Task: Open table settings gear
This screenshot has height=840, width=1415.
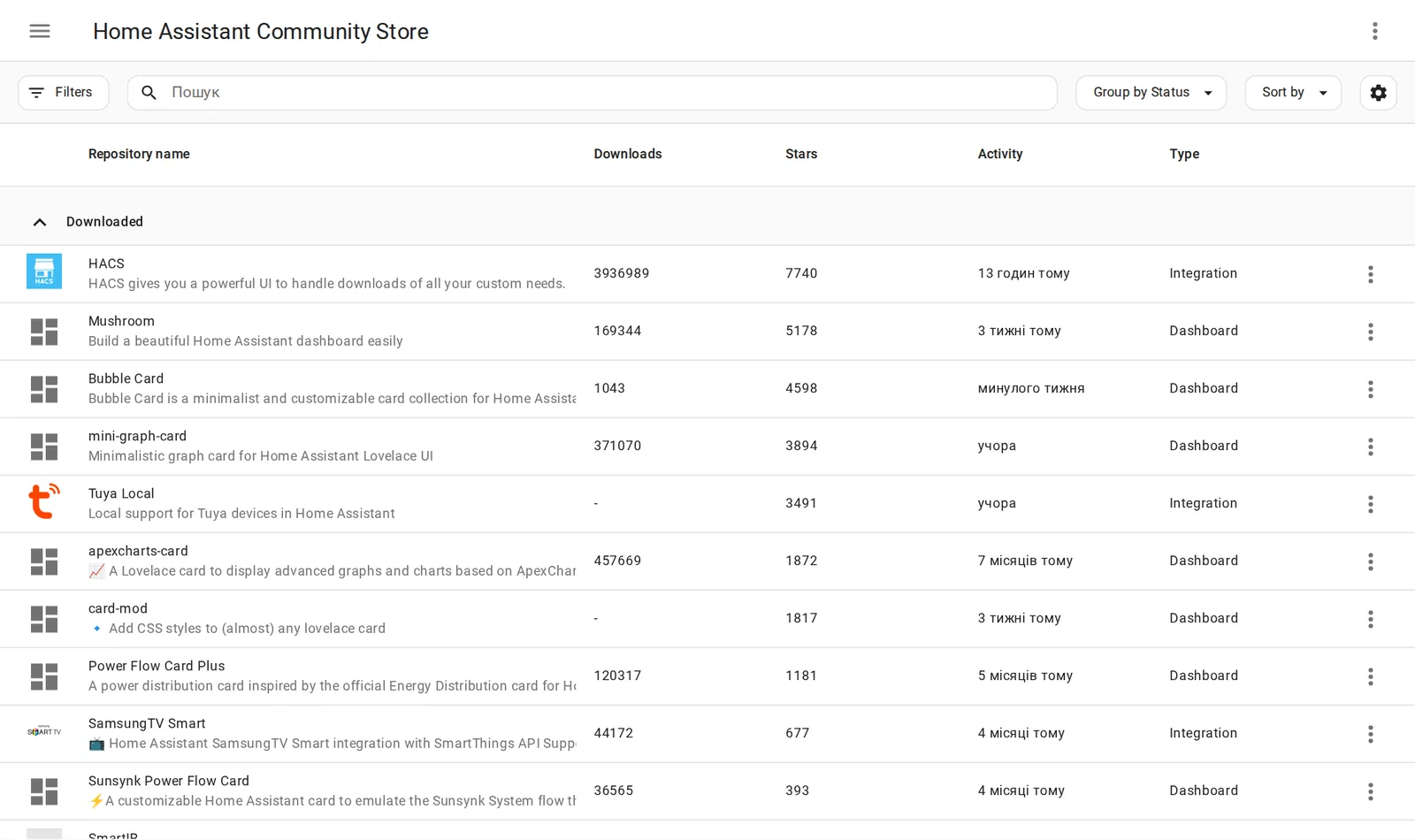Action: point(1378,93)
